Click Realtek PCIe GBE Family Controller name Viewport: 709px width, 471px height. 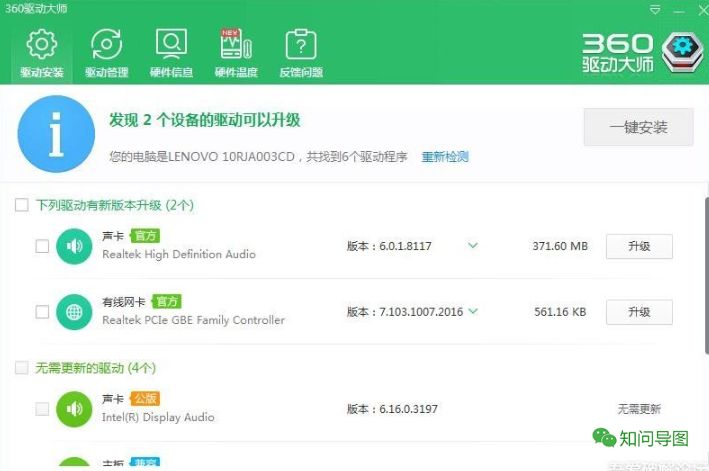(x=194, y=320)
